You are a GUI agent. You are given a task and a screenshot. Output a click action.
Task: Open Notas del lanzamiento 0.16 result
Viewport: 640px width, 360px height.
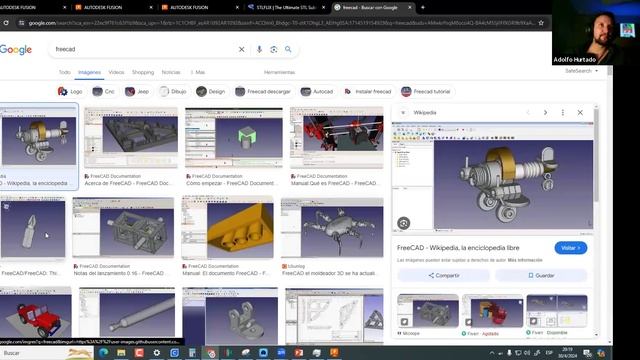pyautogui.click(x=123, y=228)
